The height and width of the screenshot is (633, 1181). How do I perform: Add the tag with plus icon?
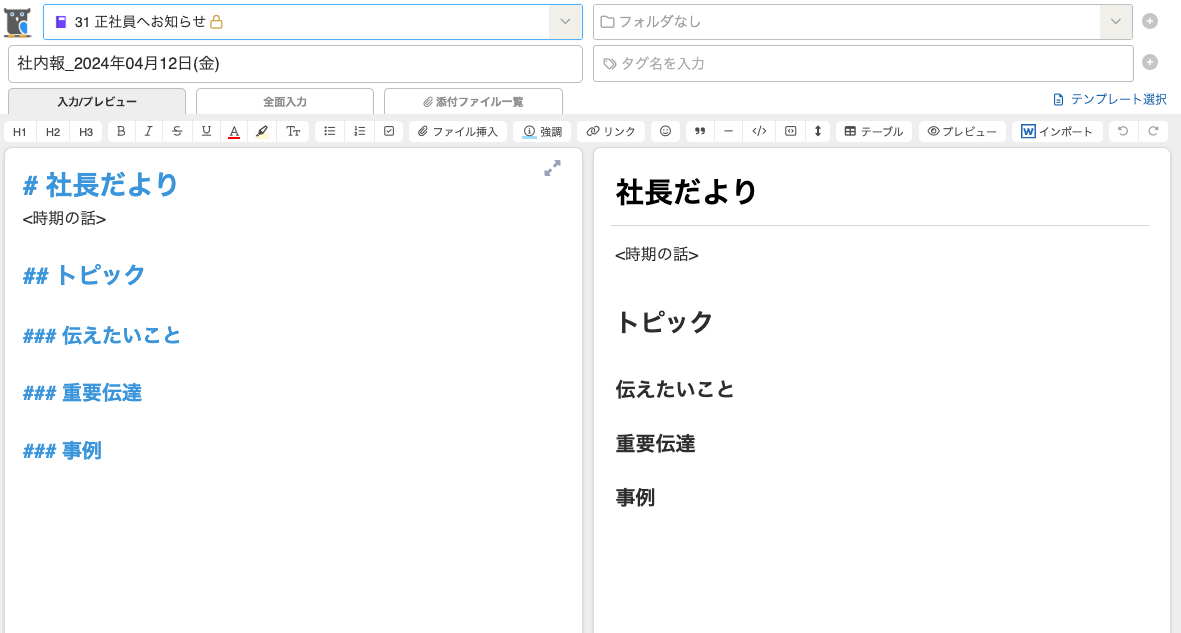1149,62
